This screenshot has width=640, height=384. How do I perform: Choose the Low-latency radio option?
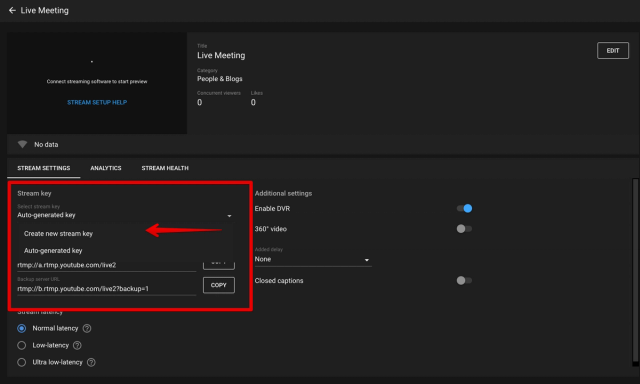22,345
